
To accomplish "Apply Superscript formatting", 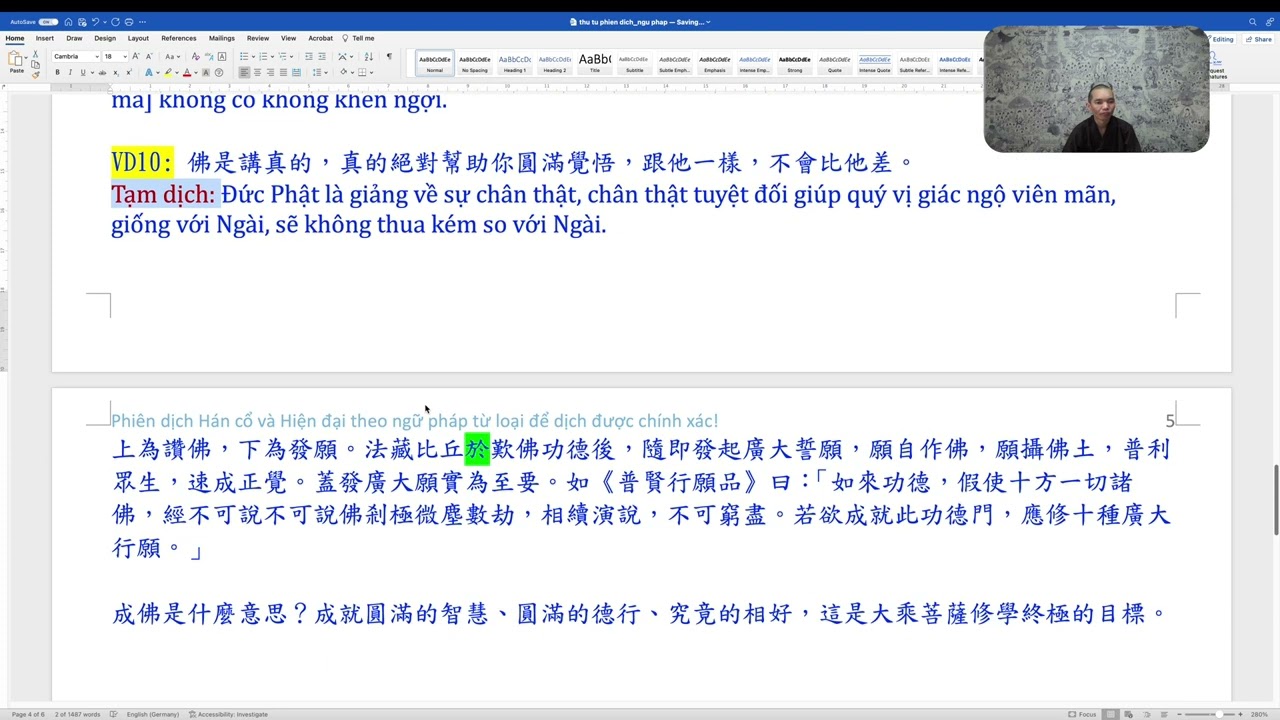I will pos(129,72).
